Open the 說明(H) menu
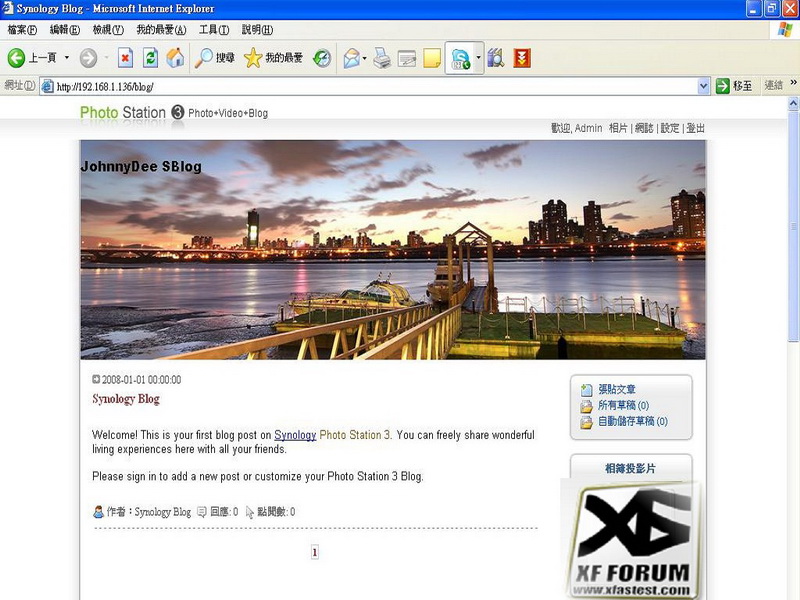Image resolution: width=800 pixels, height=600 pixels. (x=257, y=30)
